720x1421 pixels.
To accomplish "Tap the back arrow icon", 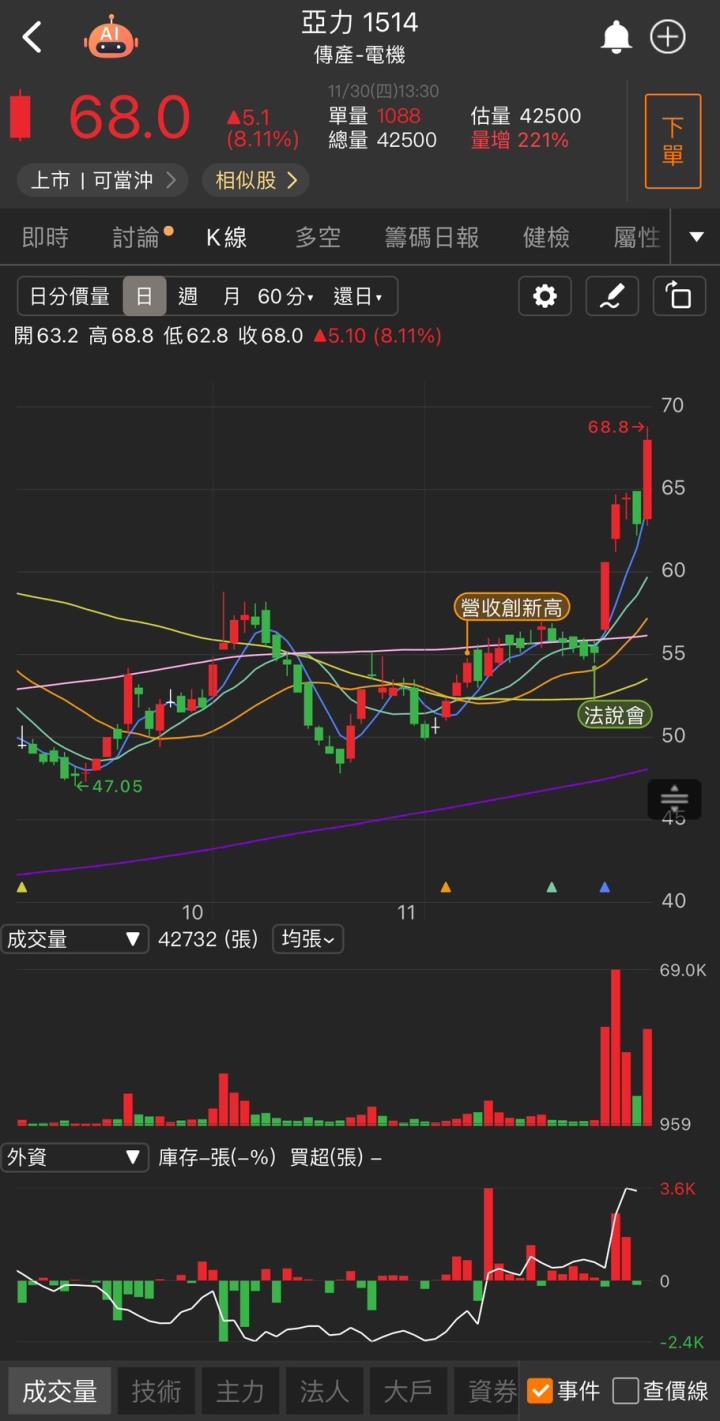I will 33,38.
